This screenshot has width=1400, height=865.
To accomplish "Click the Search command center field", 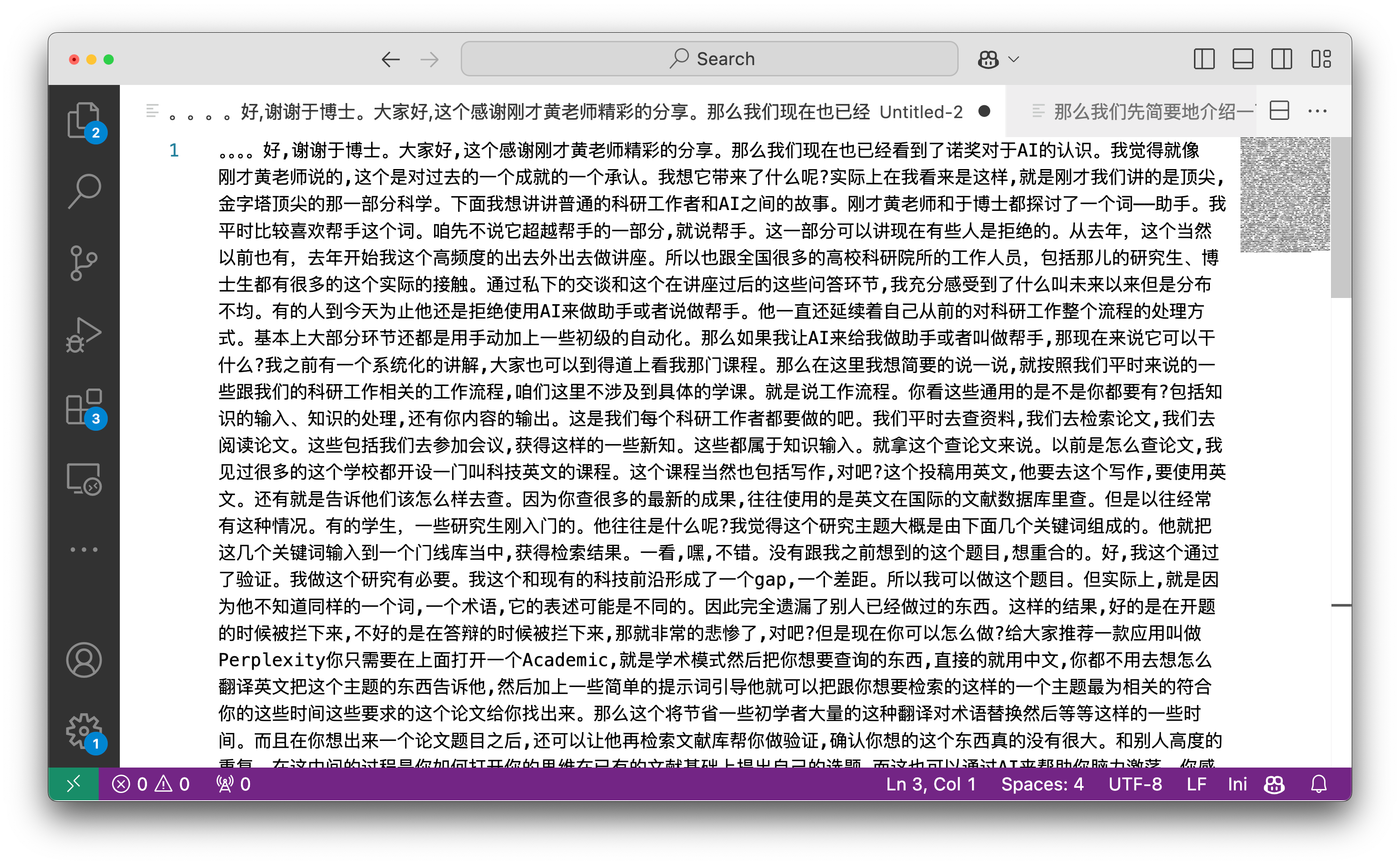I will click(709, 58).
